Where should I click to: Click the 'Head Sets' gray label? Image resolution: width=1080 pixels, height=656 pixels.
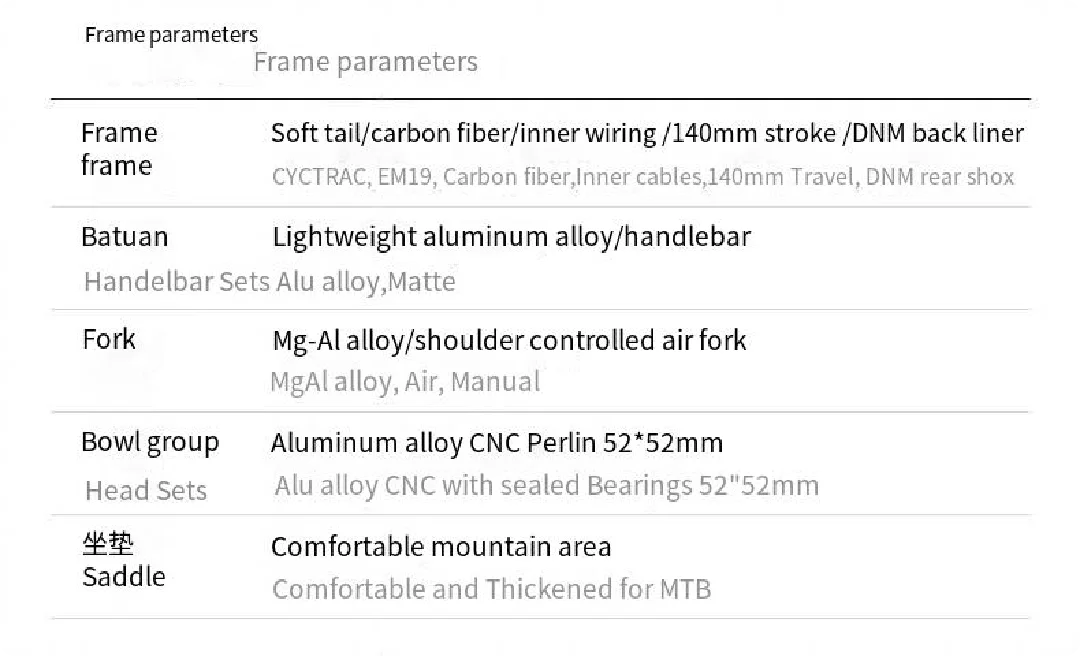click(x=145, y=491)
